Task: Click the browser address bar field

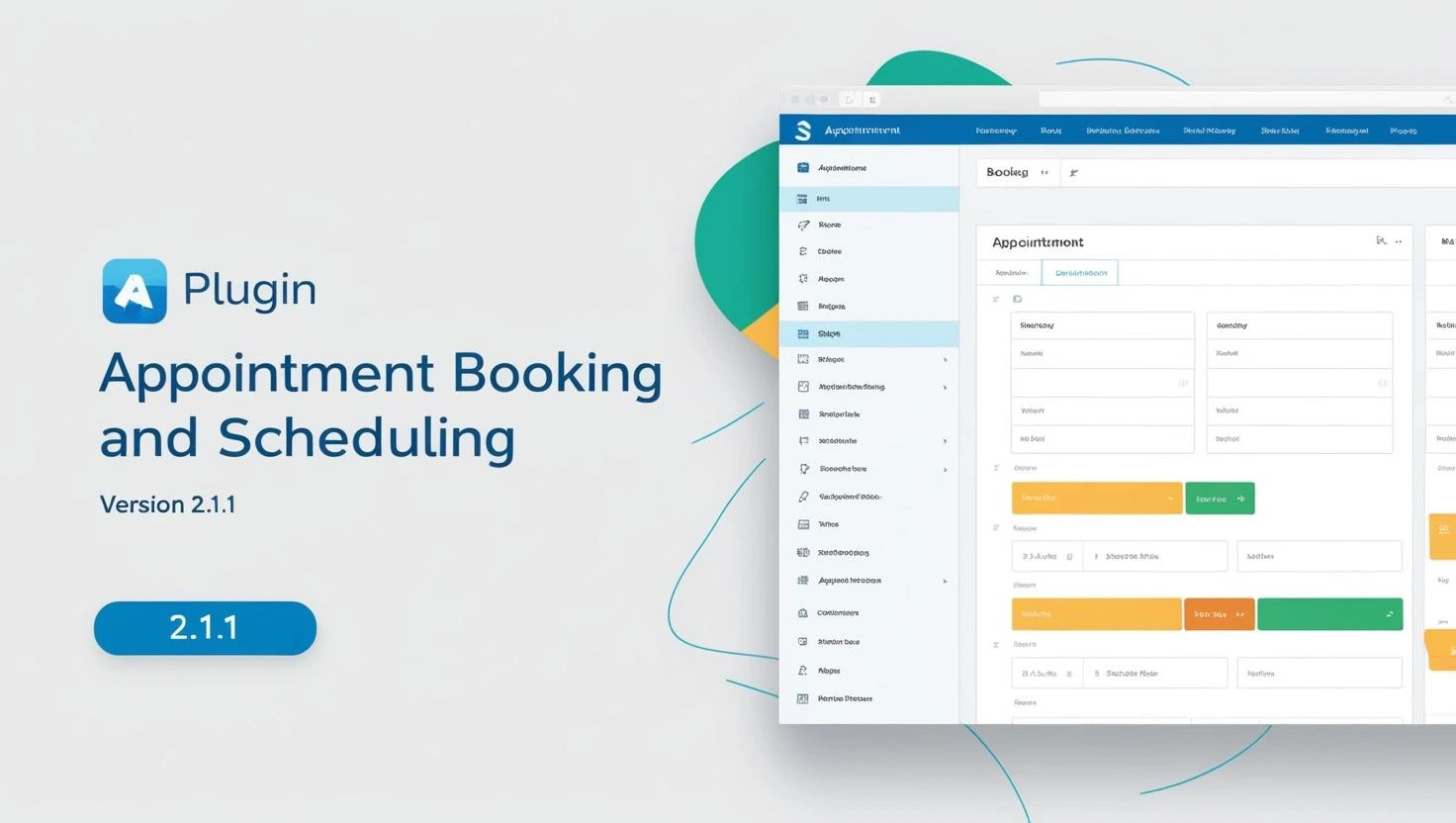Action: (x=1246, y=99)
